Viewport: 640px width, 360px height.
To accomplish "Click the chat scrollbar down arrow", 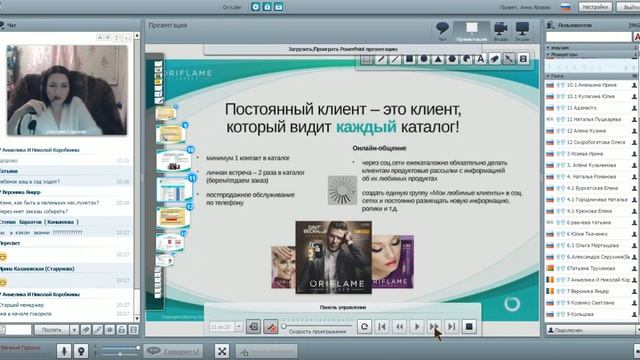I will (x=137, y=318).
